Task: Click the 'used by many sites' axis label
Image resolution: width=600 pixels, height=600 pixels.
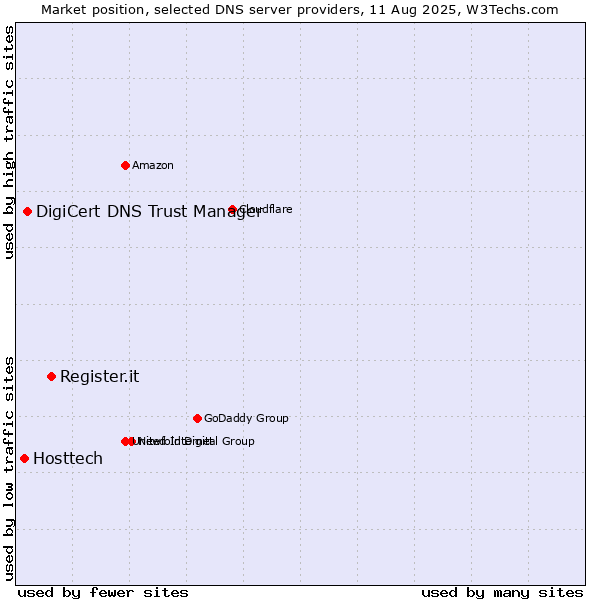Action: point(502,593)
